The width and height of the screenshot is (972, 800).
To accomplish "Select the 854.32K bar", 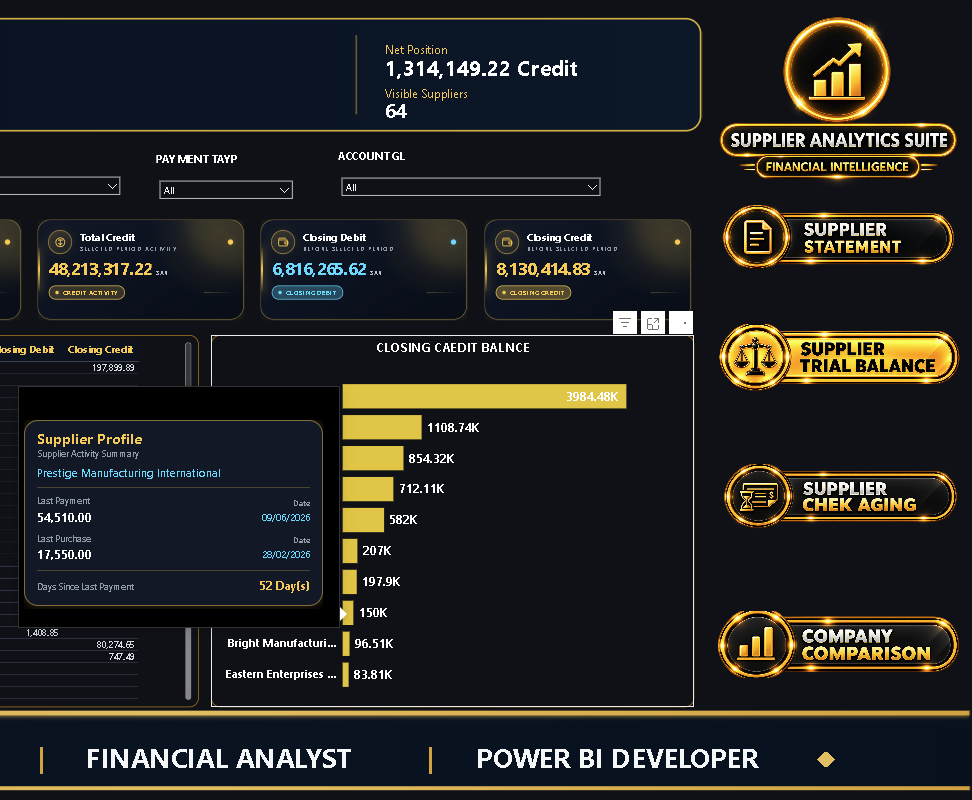I will [373, 458].
